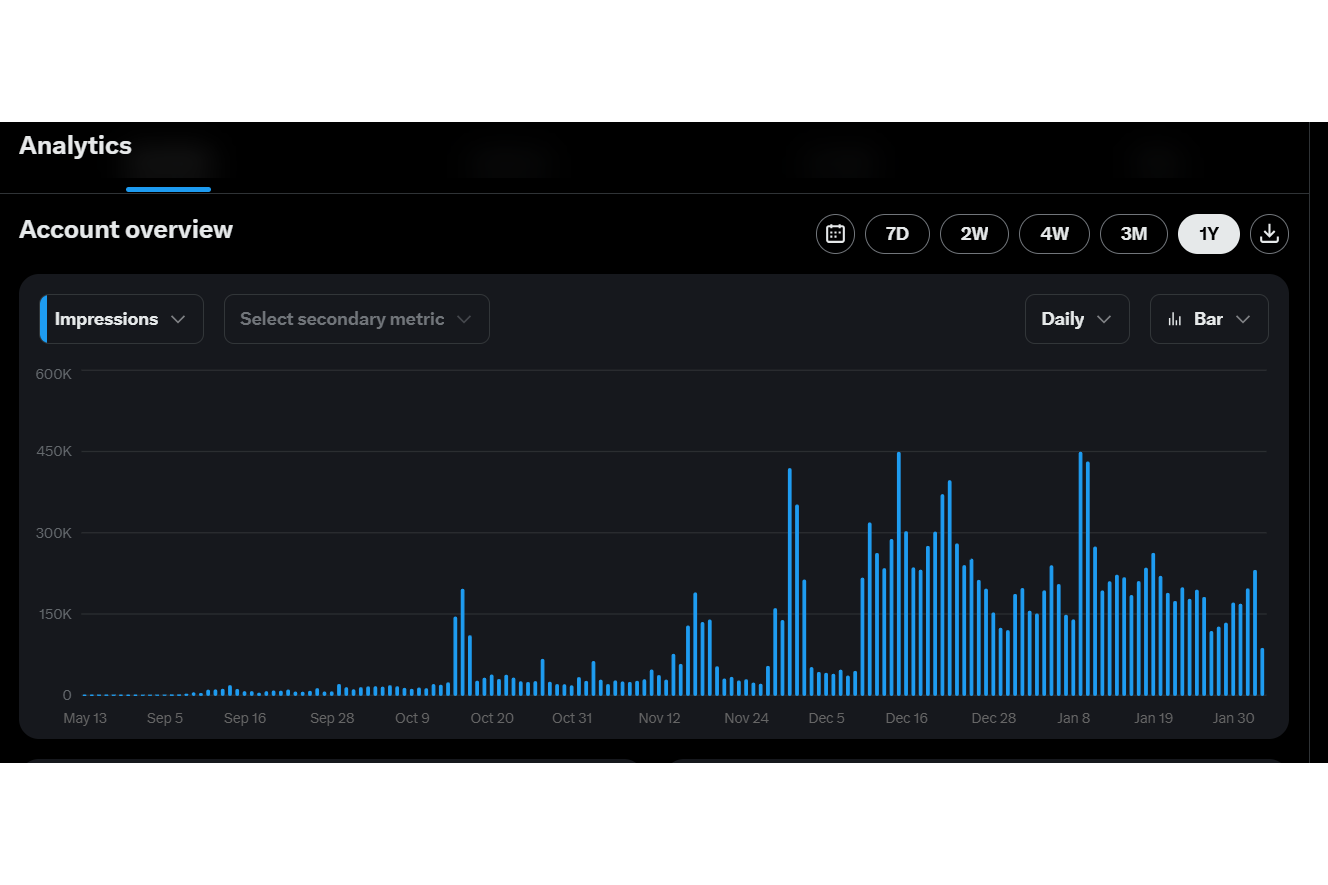
Task: Click the Oct 20 date label
Action: (492, 718)
